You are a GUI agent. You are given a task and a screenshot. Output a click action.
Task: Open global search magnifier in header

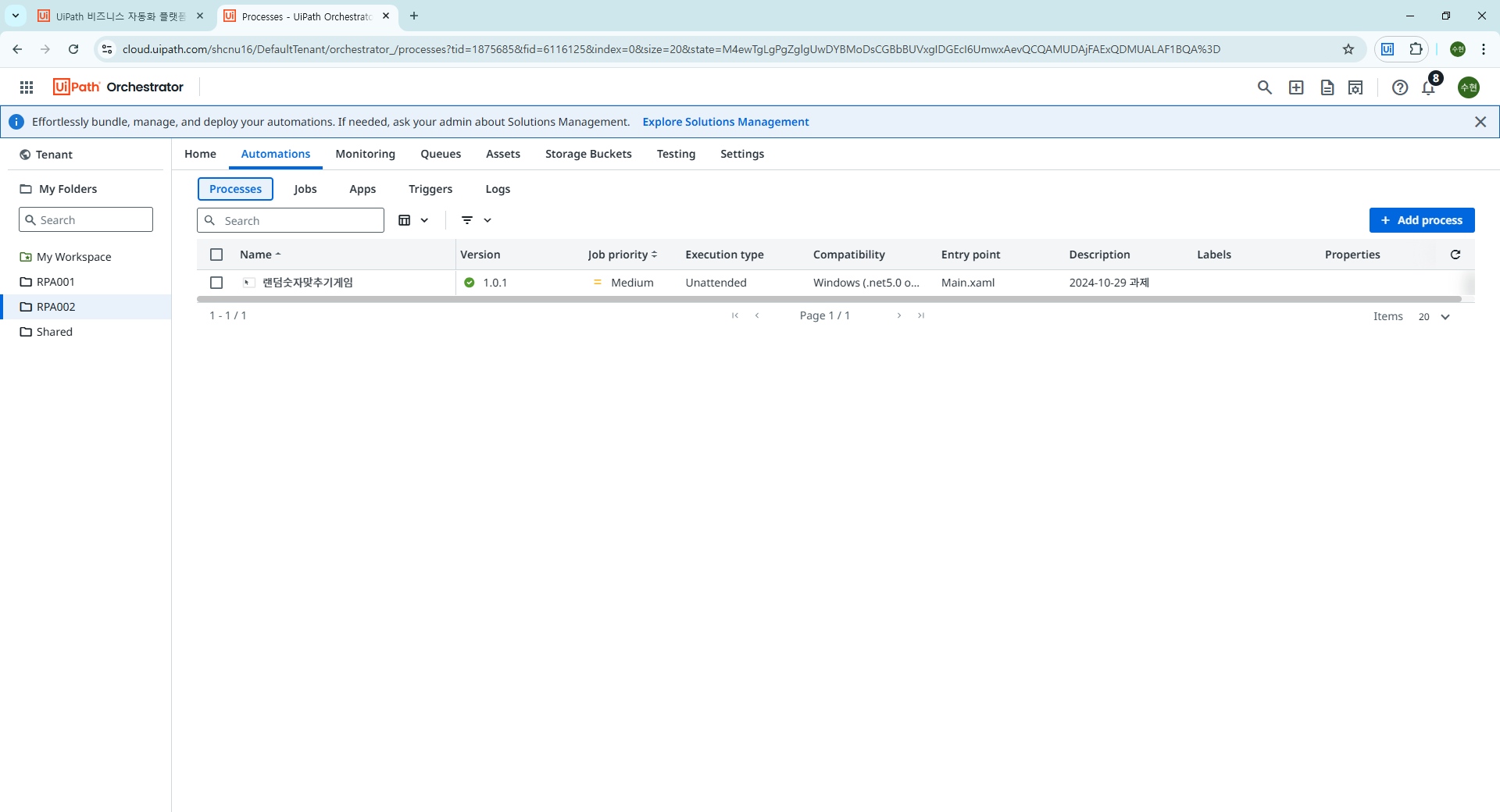click(1264, 87)
